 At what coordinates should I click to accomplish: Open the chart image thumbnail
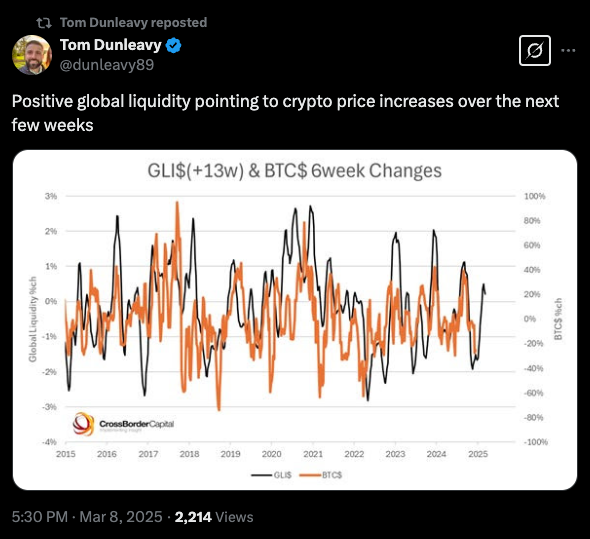(x=295, y=320)
